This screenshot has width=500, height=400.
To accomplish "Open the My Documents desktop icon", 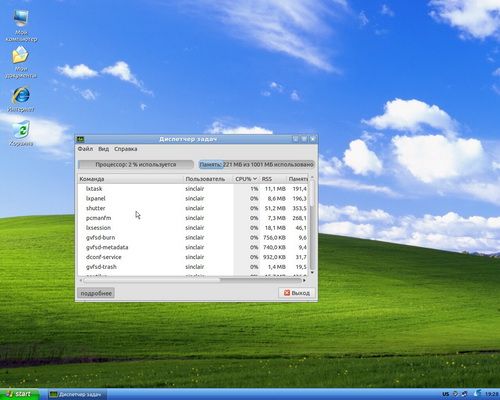I will [21, 62].
